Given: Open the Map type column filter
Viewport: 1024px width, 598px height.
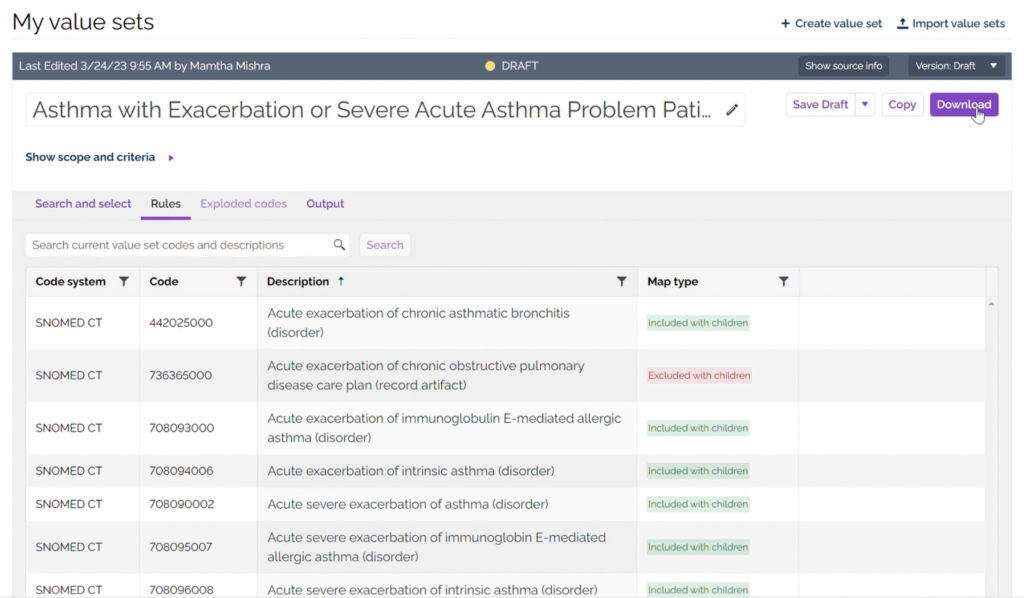Looking at the screenshot, I should (x=784, y=282).
